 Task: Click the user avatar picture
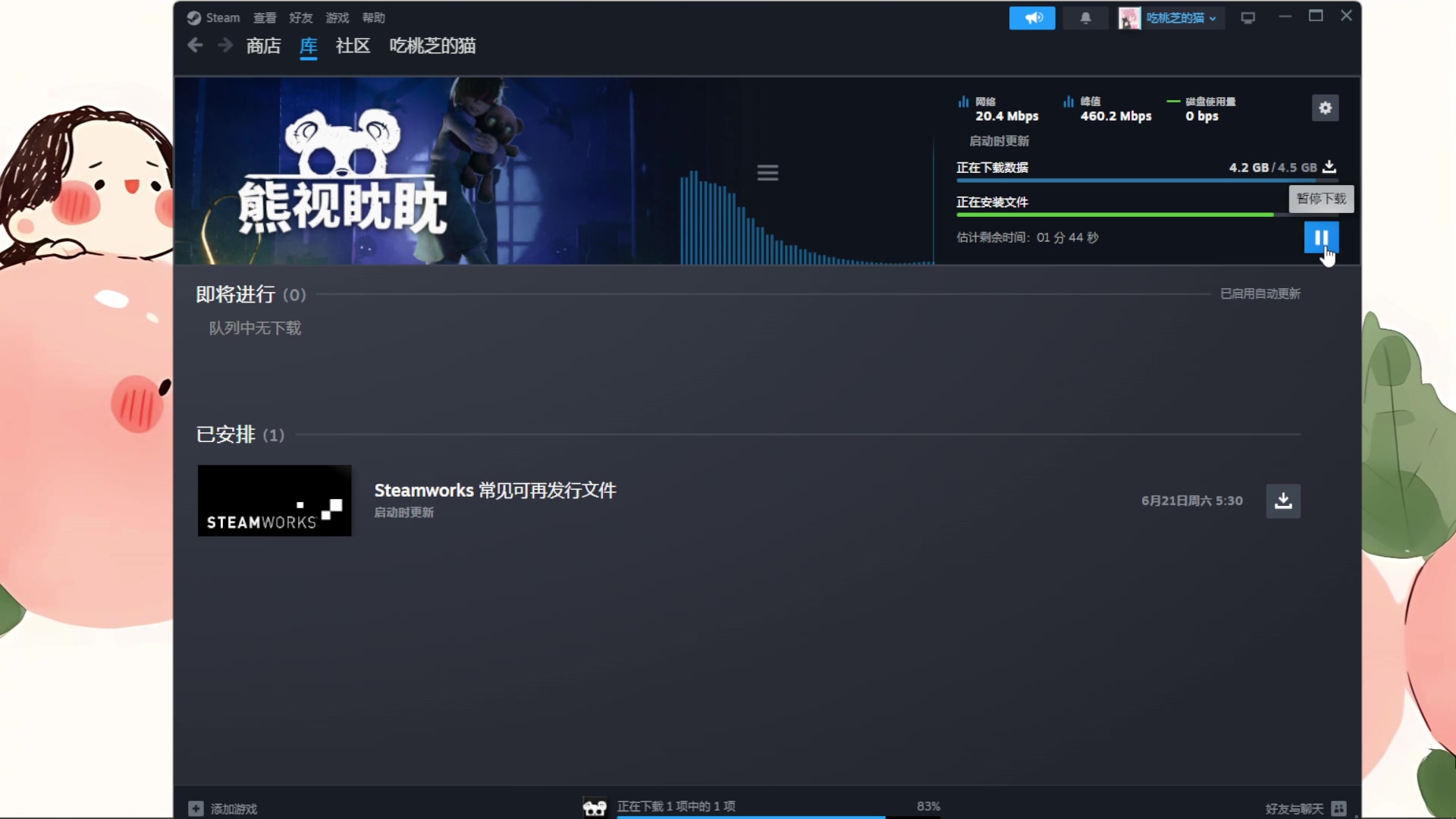coord(1129,17)
